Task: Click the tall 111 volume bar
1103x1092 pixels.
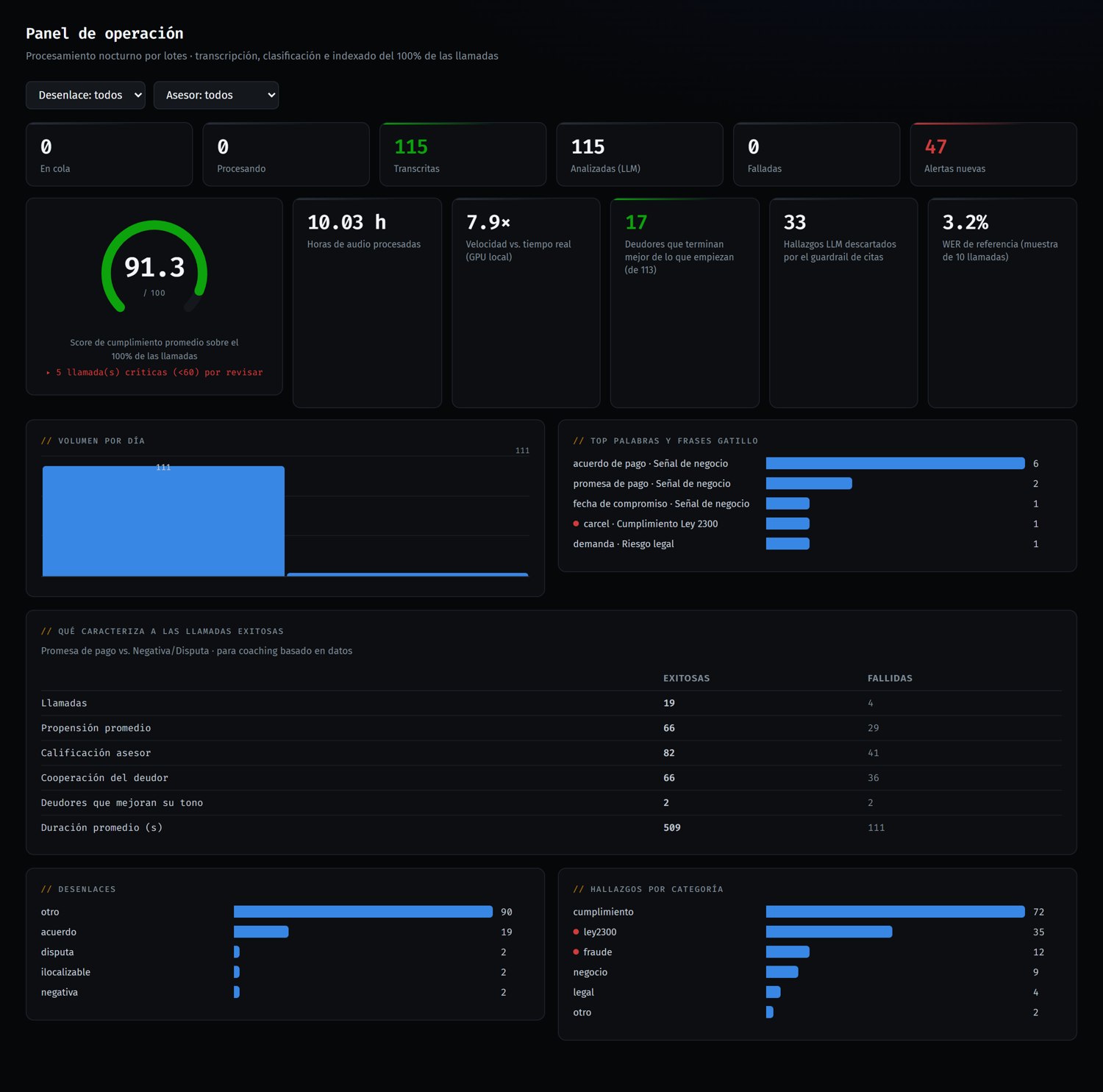Action: pyautogui.click(x=163, y=521)
